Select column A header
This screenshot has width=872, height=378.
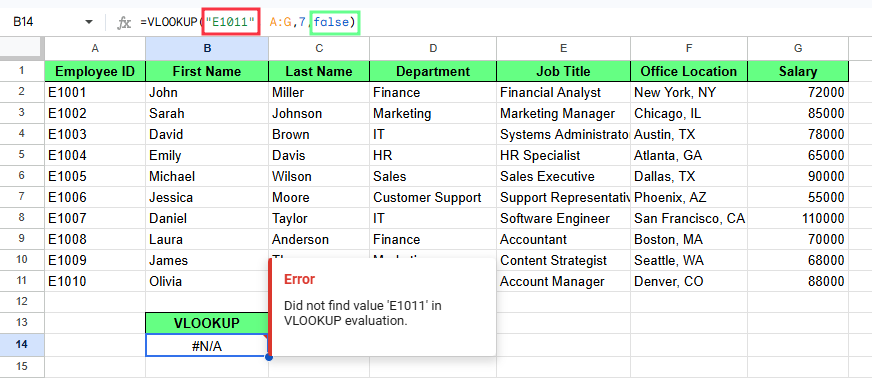tap(95, 48)
